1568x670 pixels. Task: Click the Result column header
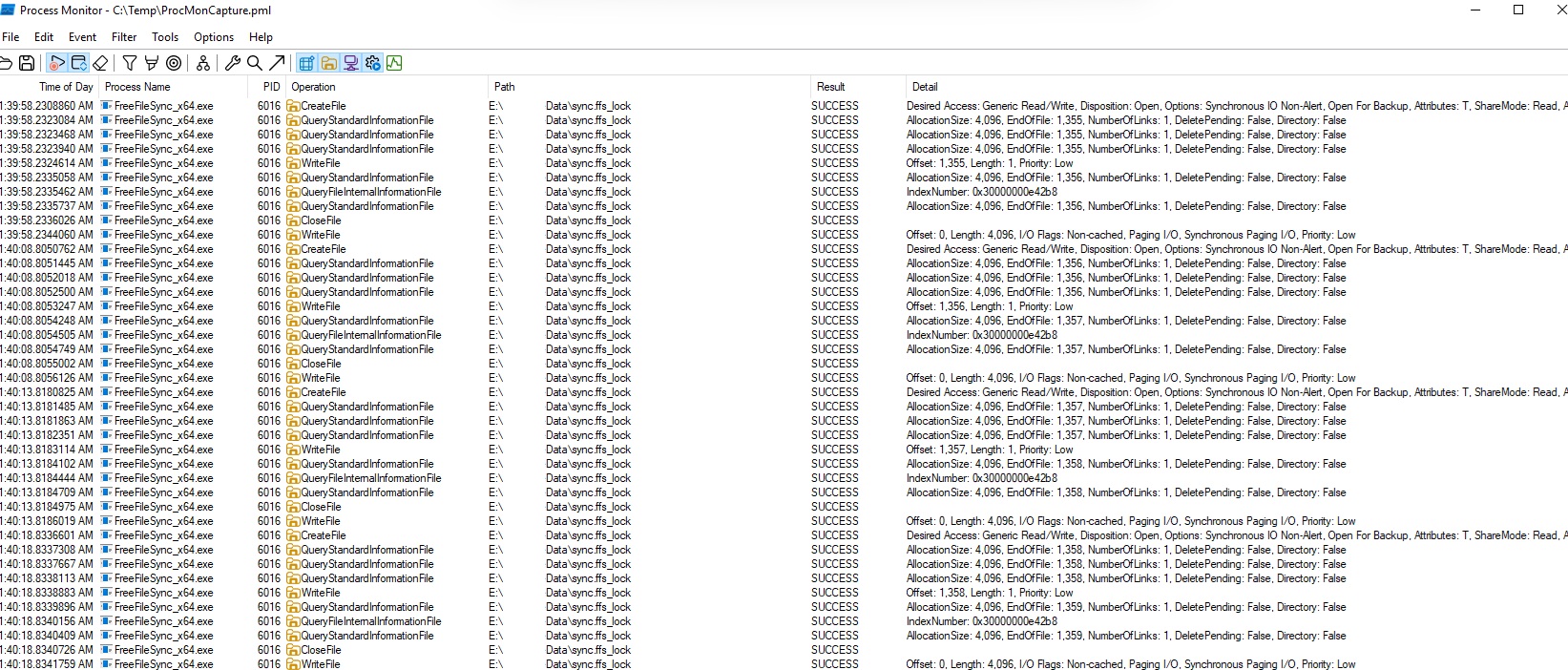click(x=856, y=87)
